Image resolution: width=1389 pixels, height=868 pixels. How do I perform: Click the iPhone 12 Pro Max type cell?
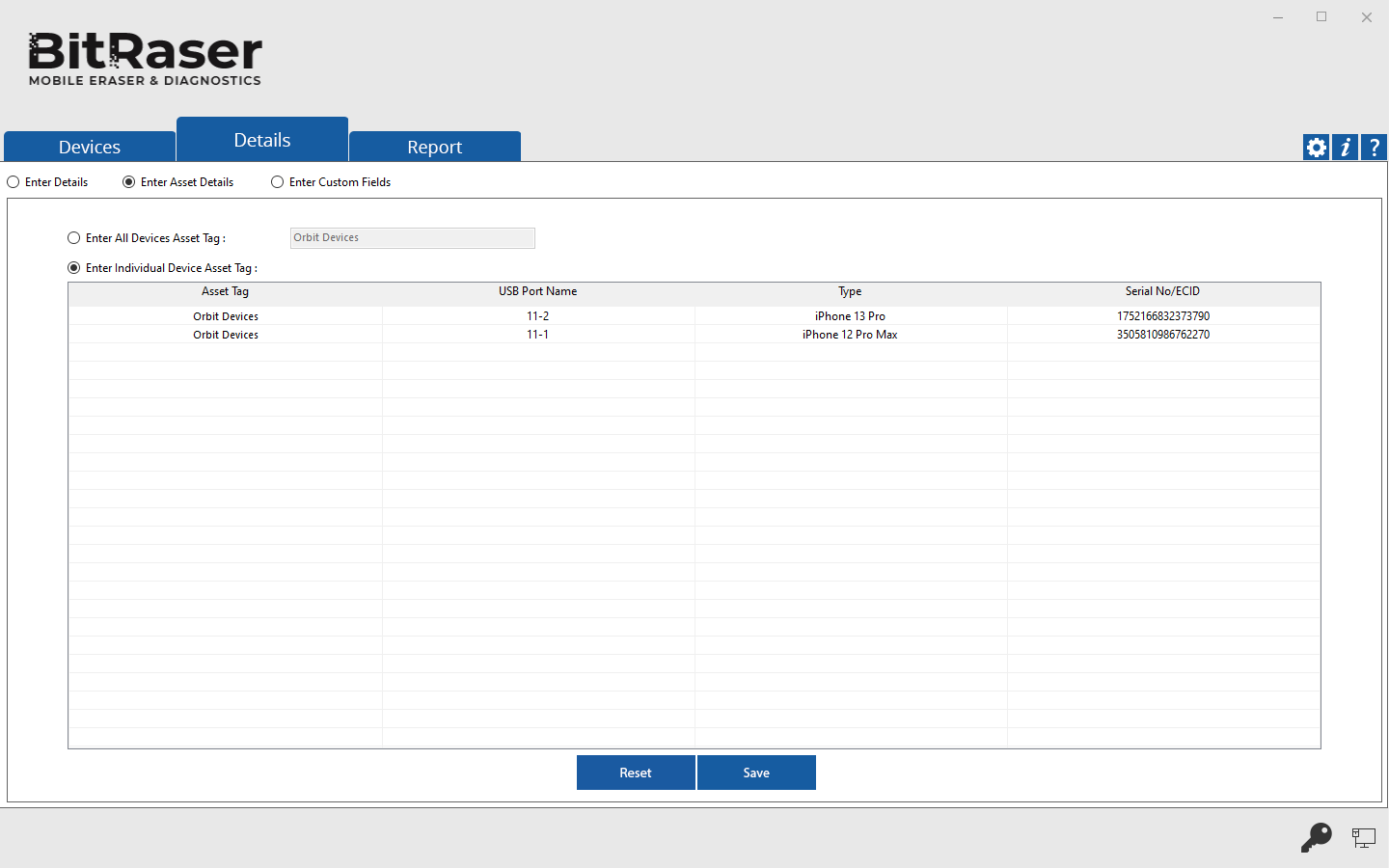tap(850, 335)
